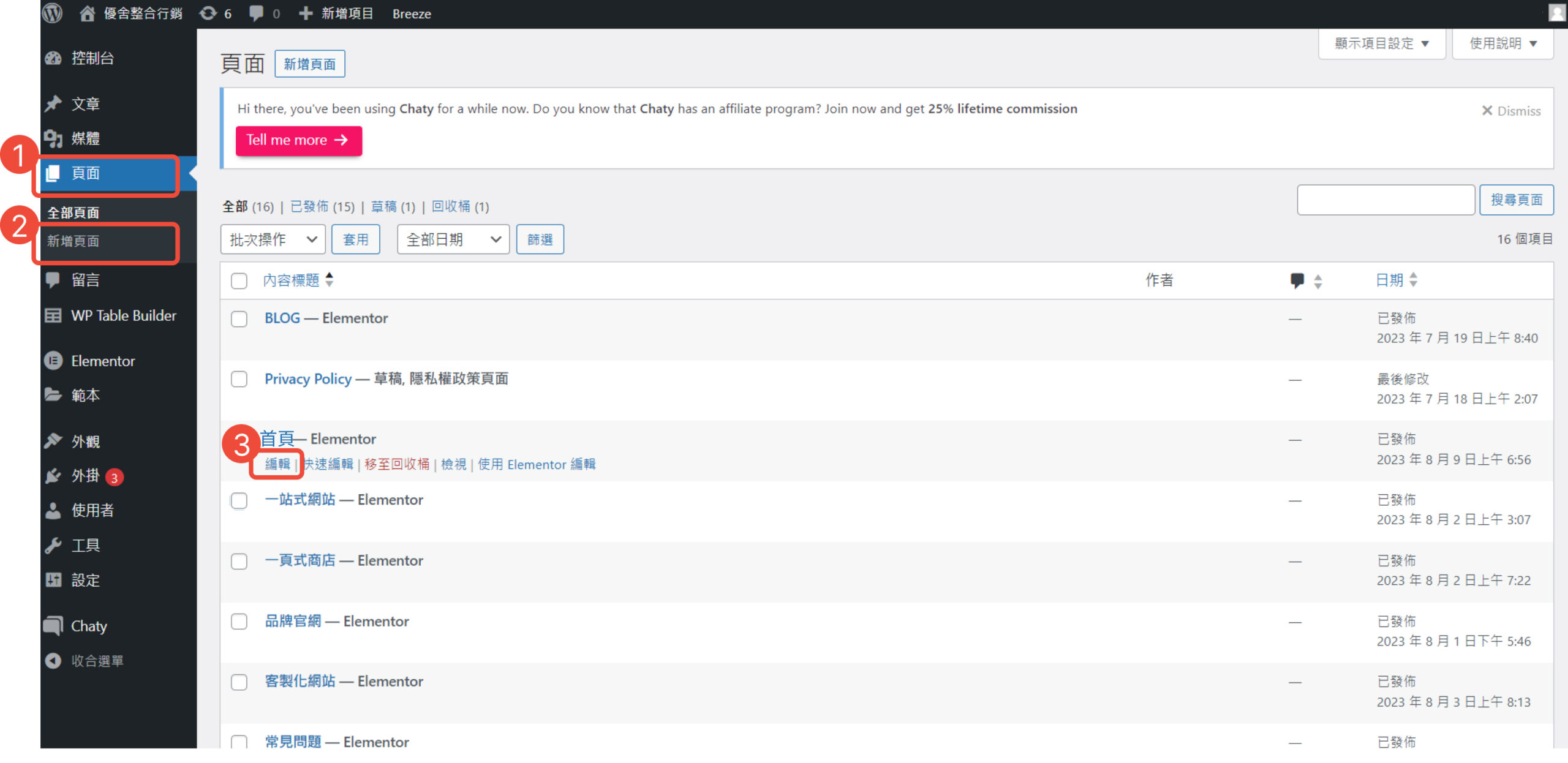
Task: Expand the 全部日期 date filter dropdown
Action: (x=453, y=239)
